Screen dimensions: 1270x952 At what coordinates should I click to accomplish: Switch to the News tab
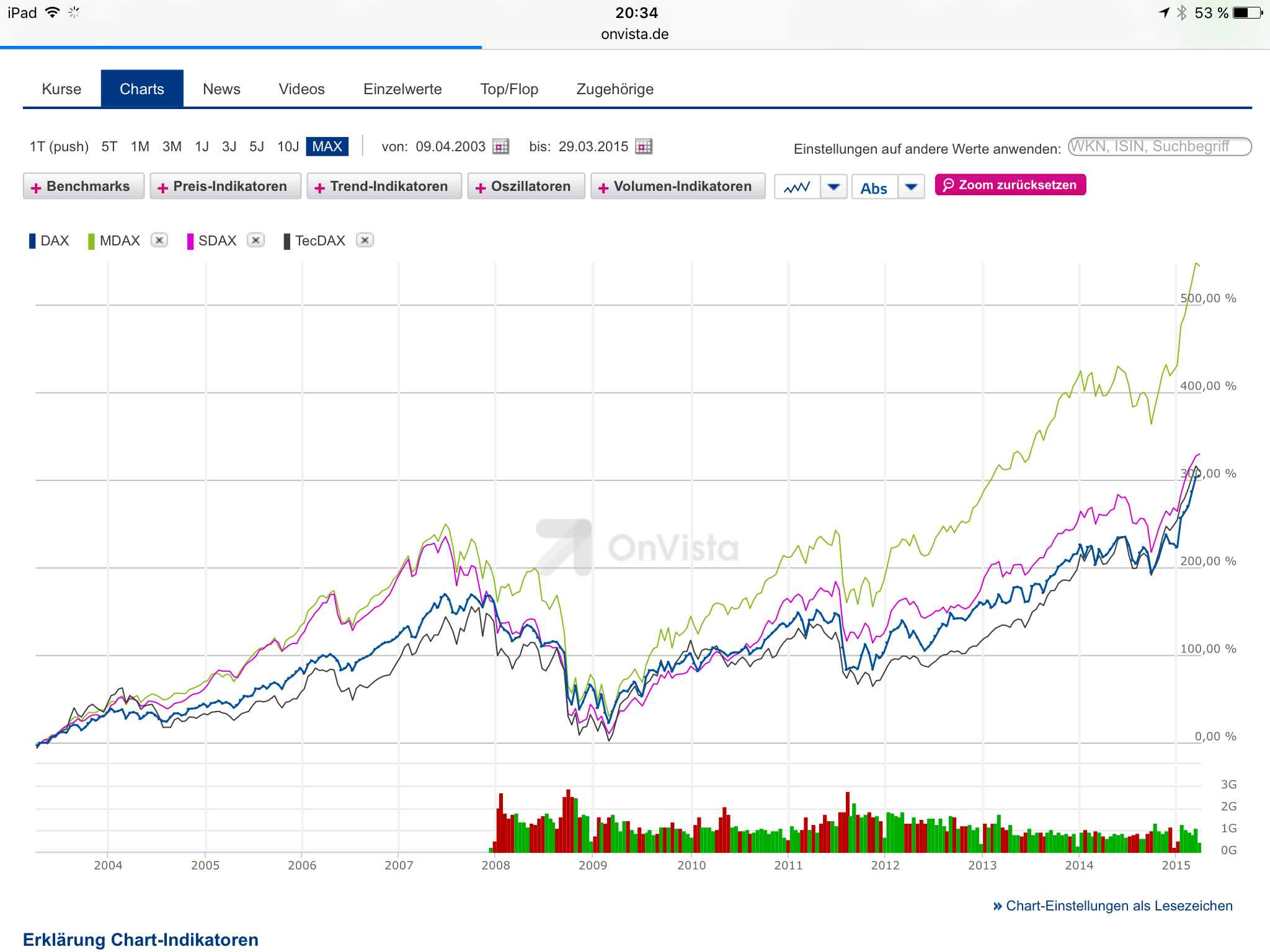[x=221, y=89]
